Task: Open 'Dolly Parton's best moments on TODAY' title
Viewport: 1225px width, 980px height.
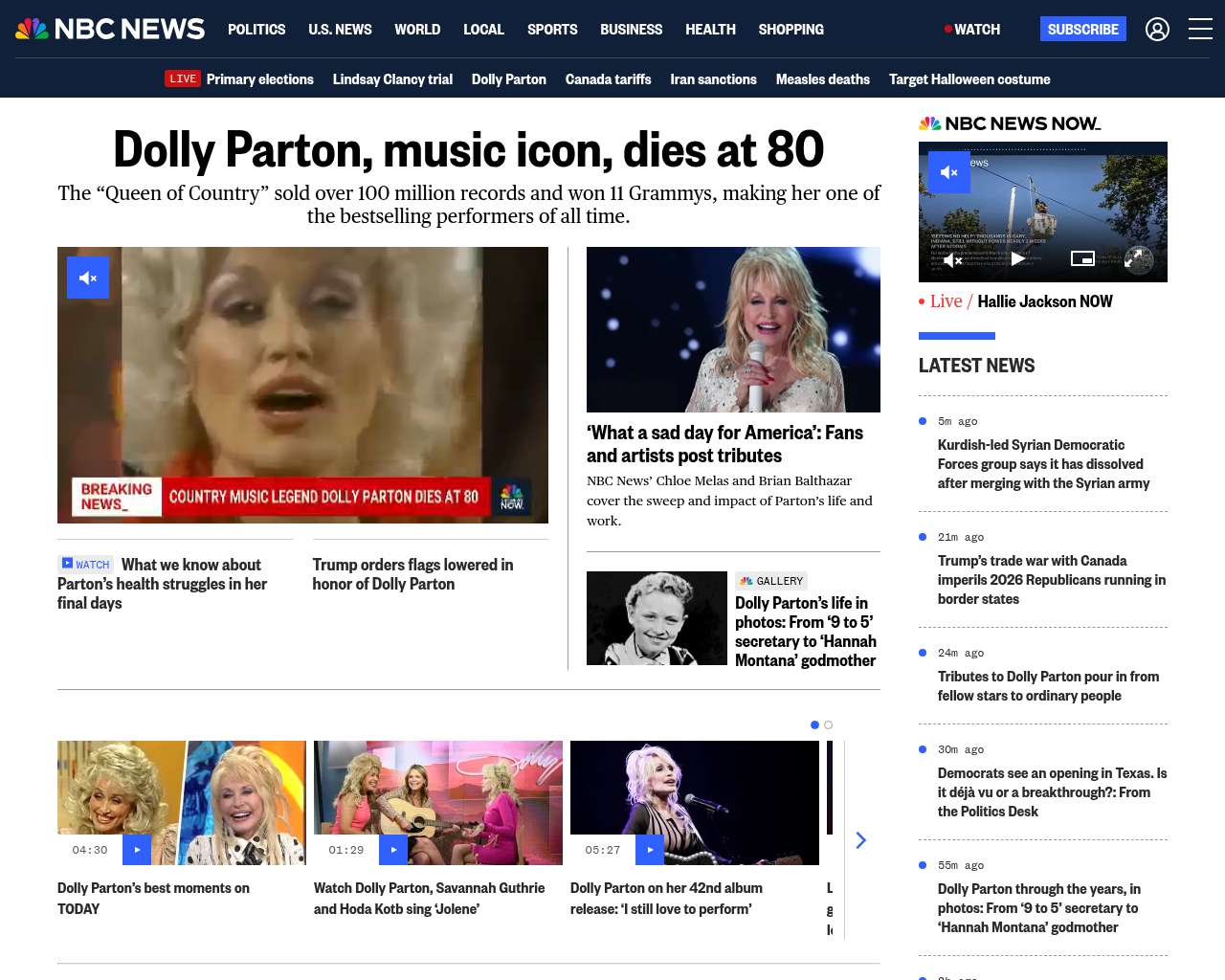Action: tap(153, 899)
